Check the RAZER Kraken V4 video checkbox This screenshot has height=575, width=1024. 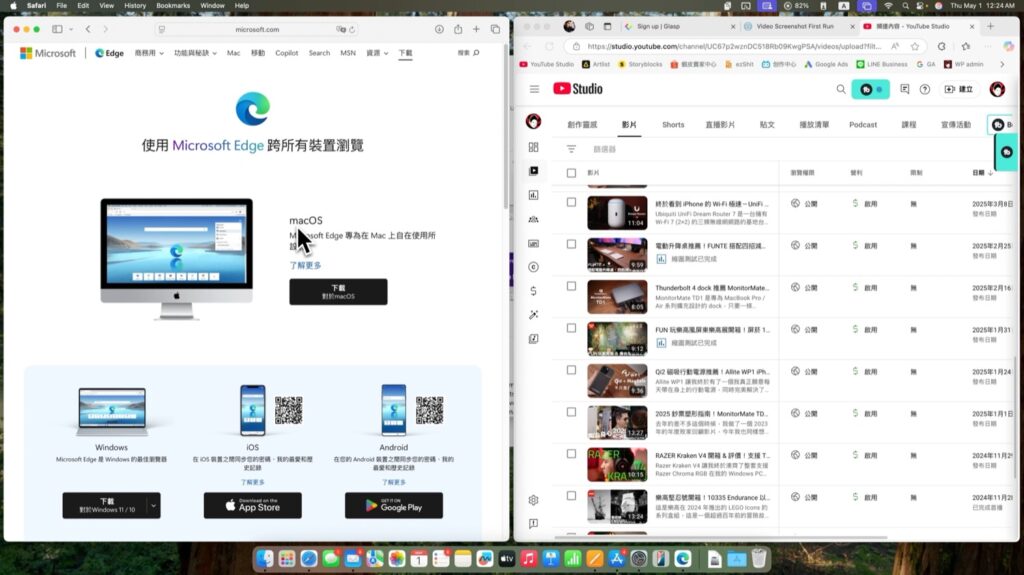point(571,454)
